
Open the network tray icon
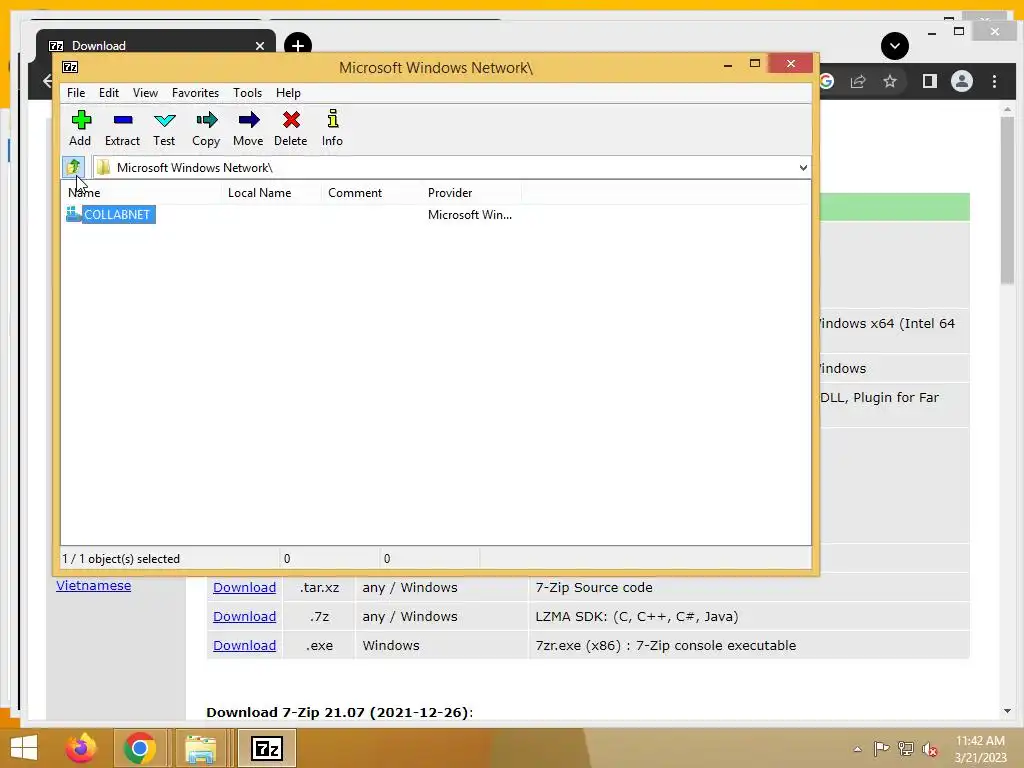coord(906,749)
